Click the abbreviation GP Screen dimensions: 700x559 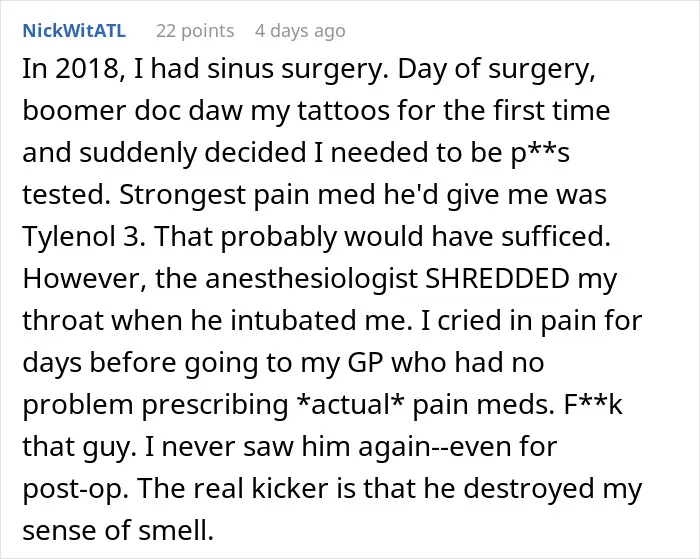(366, 363)
